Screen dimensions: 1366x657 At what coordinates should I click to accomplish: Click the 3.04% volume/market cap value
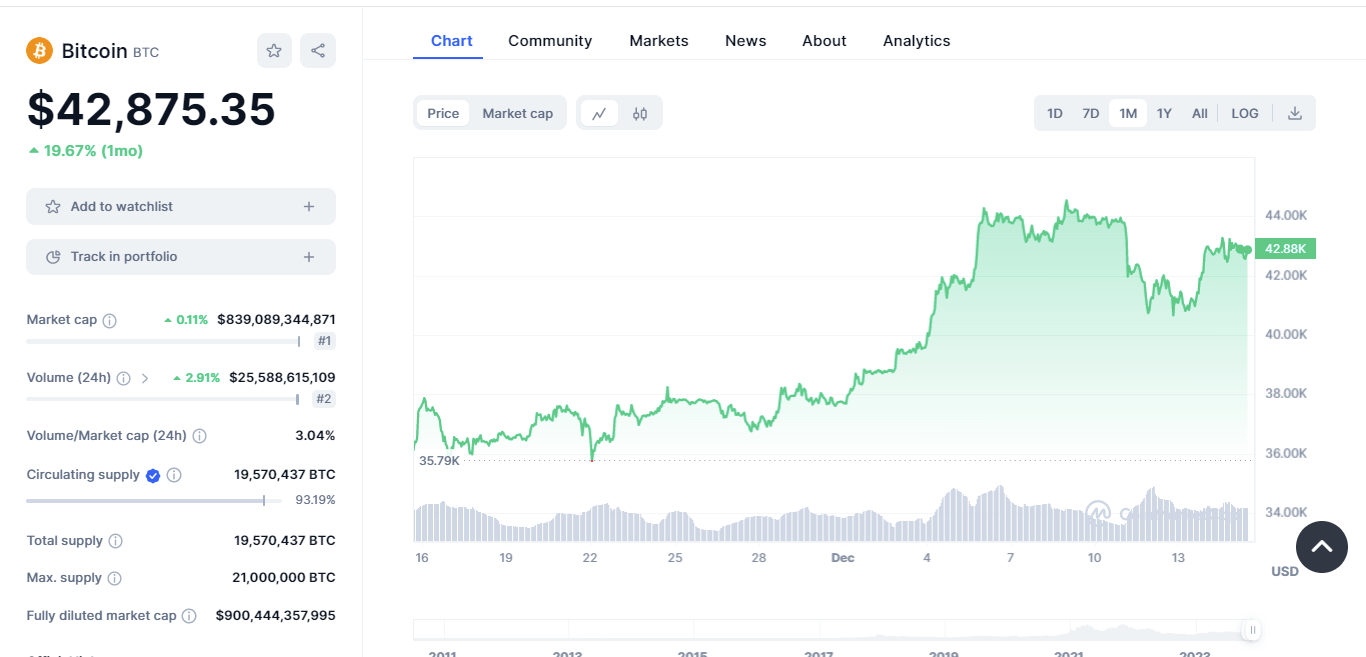coord(315,436)
